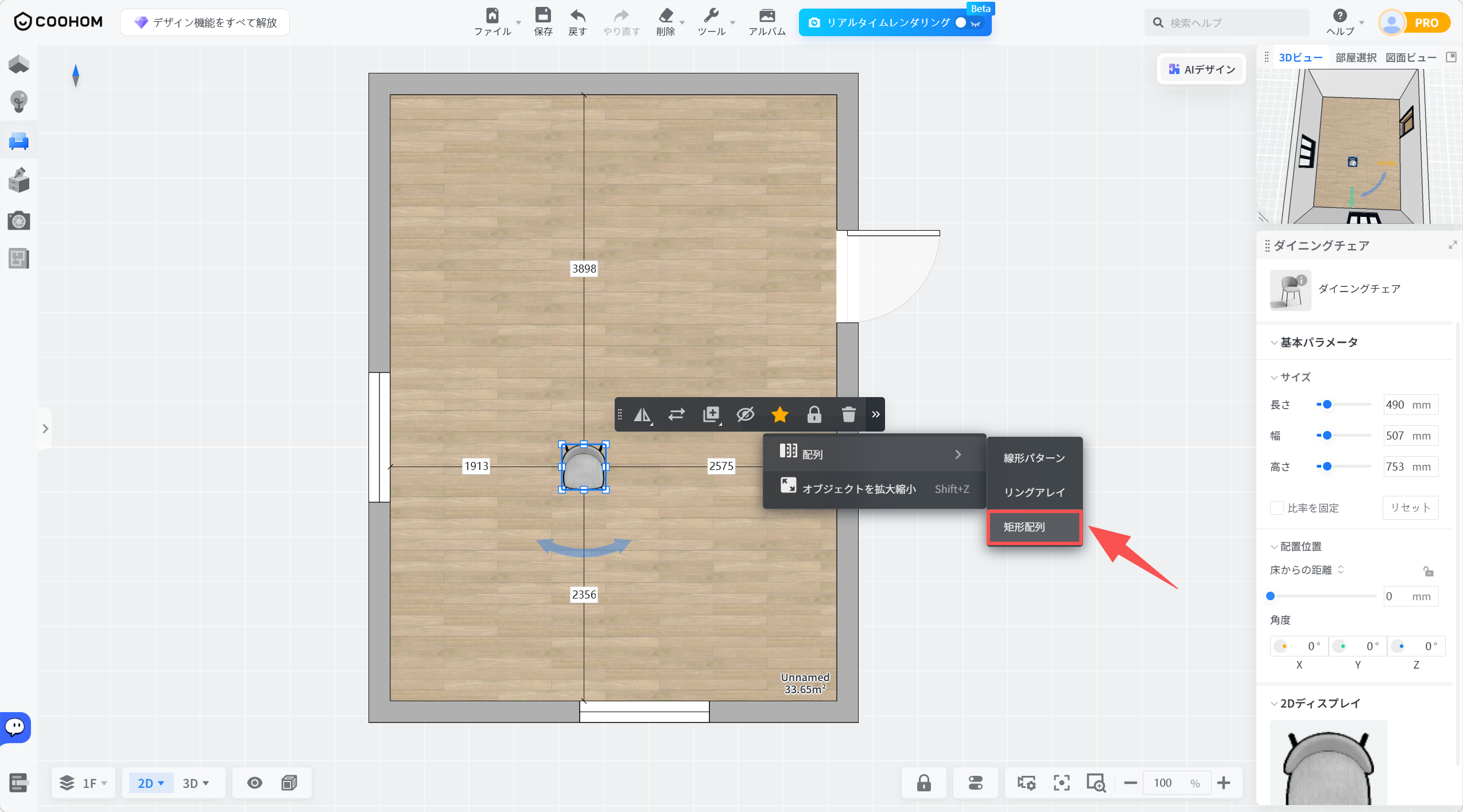This screenshot has width=1463, height=812.
Task: Zoom in with the plus button
Action: coord(1224,783)
